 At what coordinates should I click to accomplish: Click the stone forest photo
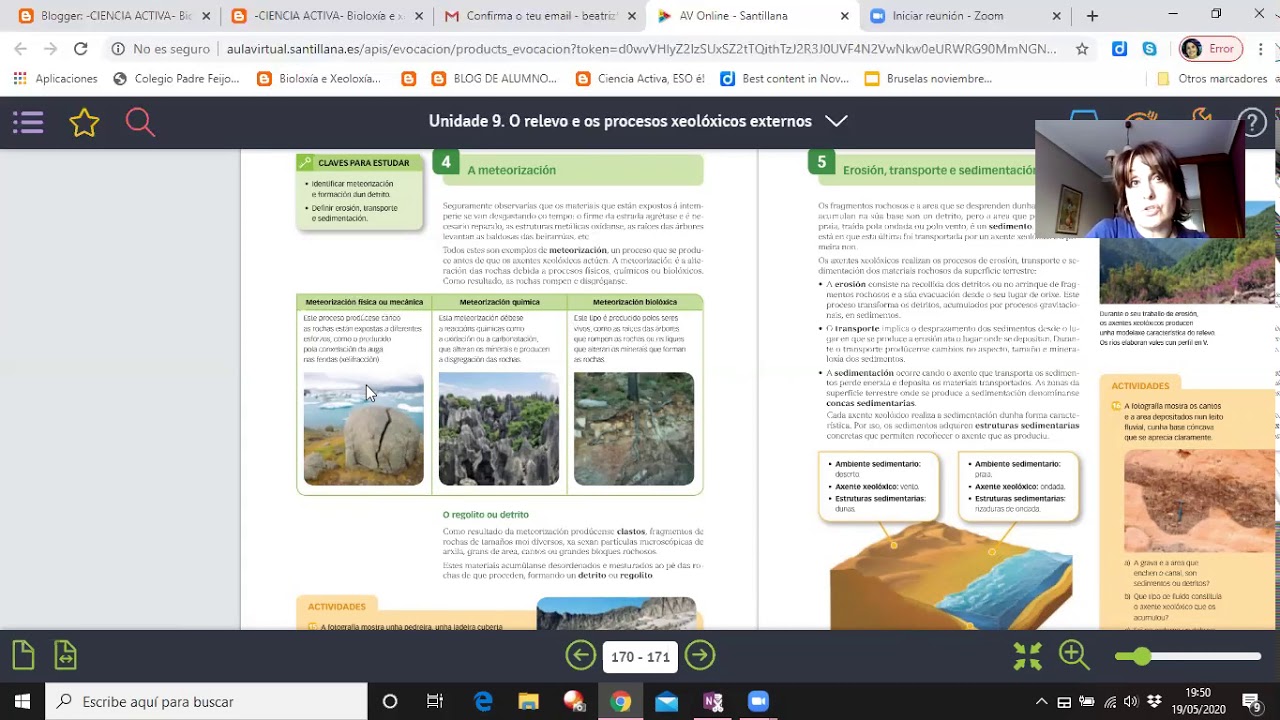click(499, 429)
